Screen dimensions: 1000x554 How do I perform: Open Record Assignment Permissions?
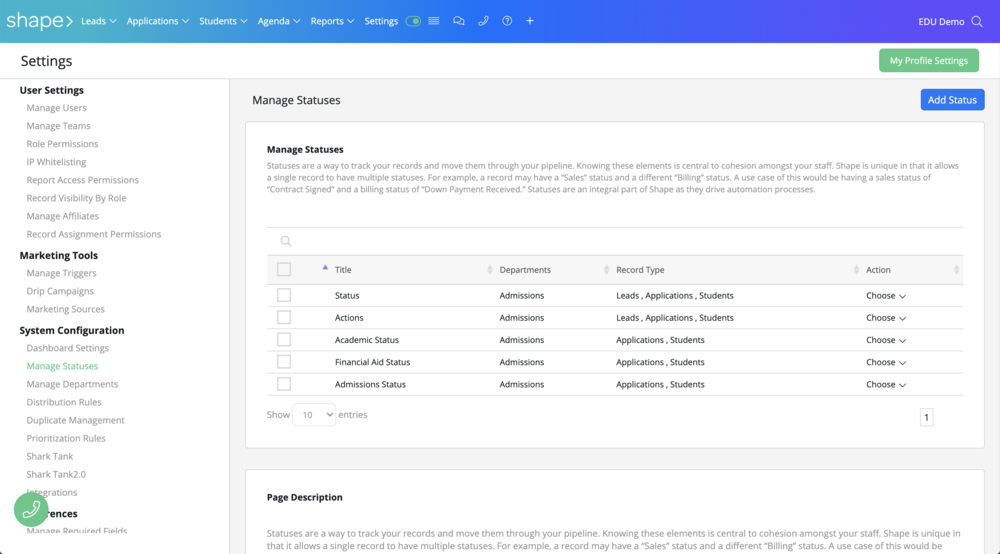pos(94,234)
